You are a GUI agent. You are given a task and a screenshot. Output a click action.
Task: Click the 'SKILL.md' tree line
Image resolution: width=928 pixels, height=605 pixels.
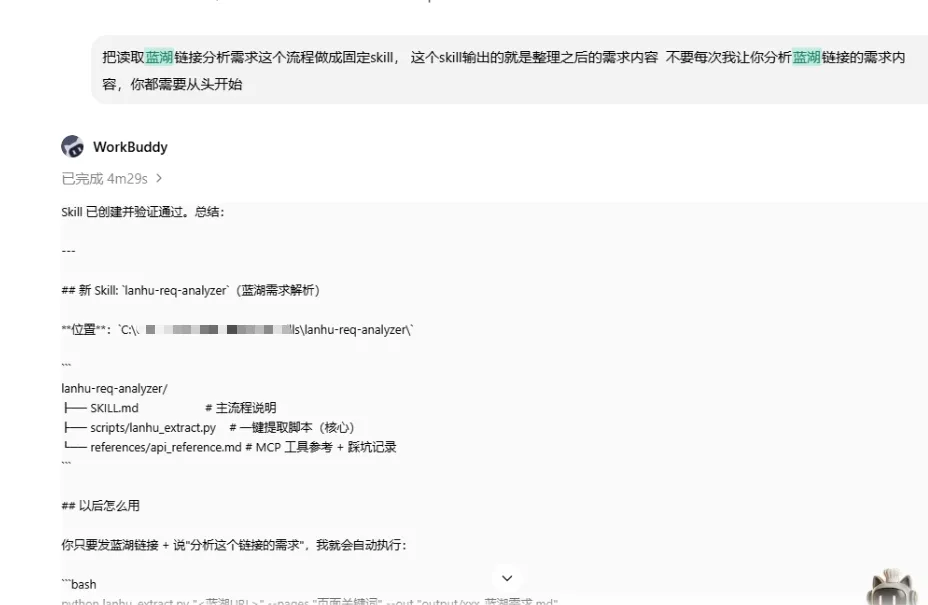169,408
